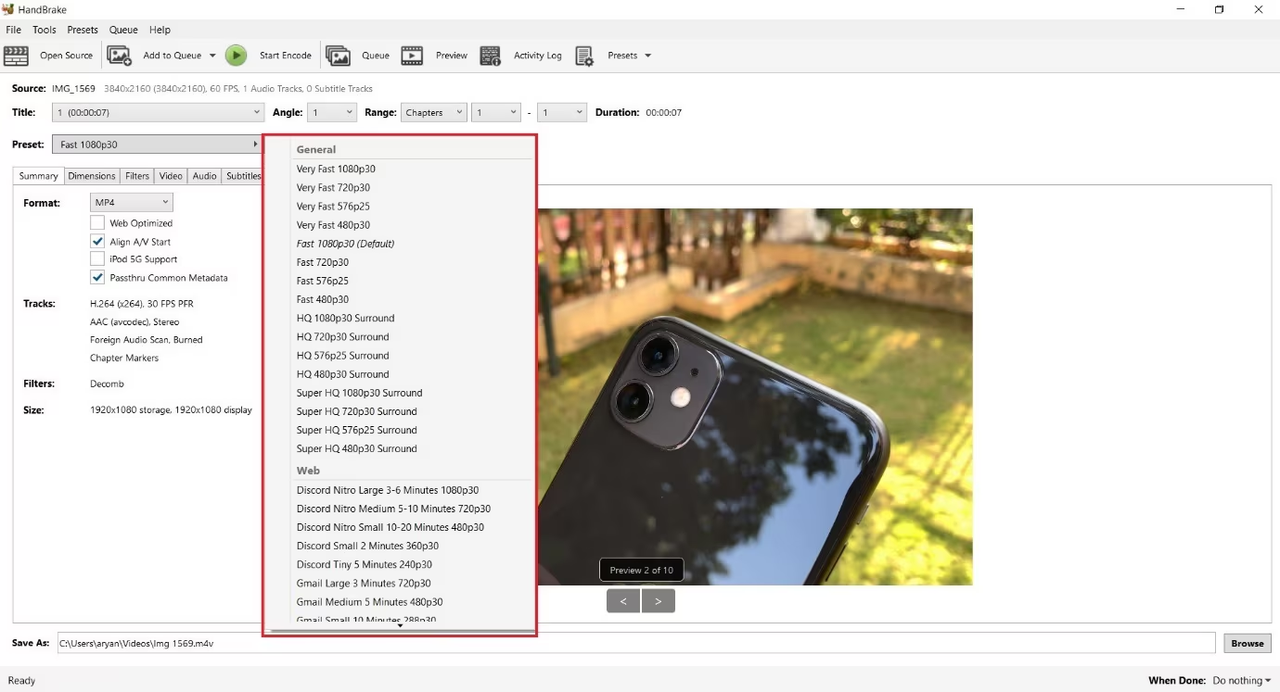
Task: Click the Save As file path field
Action: [x=635, y=643]
